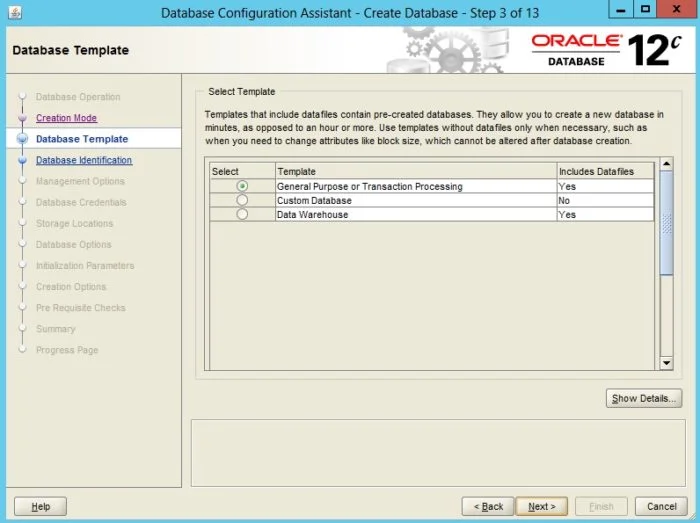Click the Management Options step label
The image size is (700, 523).
coord(80,181)
